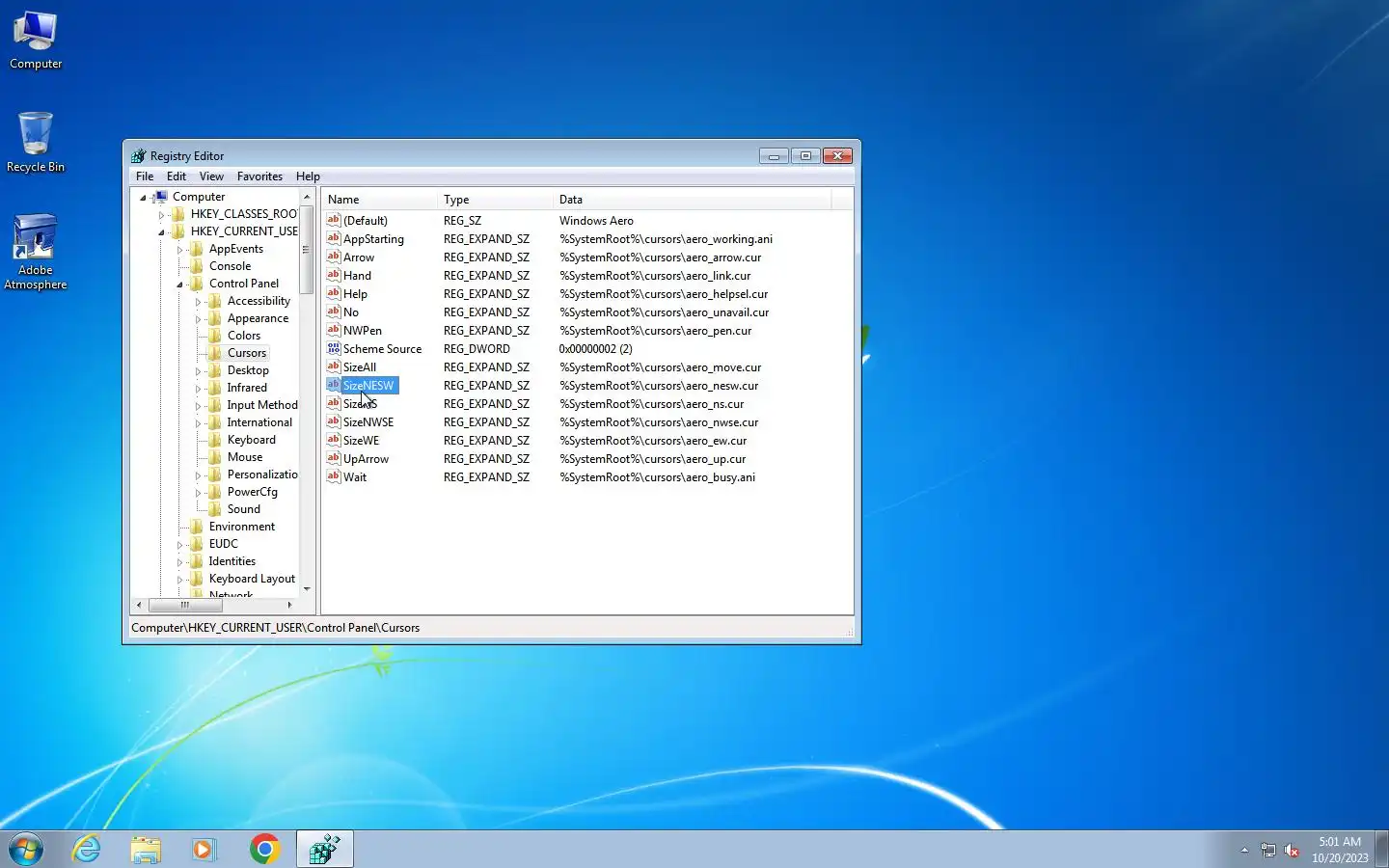Click the Cursors folder icon

pyautogui.click(x=215, y=353)
